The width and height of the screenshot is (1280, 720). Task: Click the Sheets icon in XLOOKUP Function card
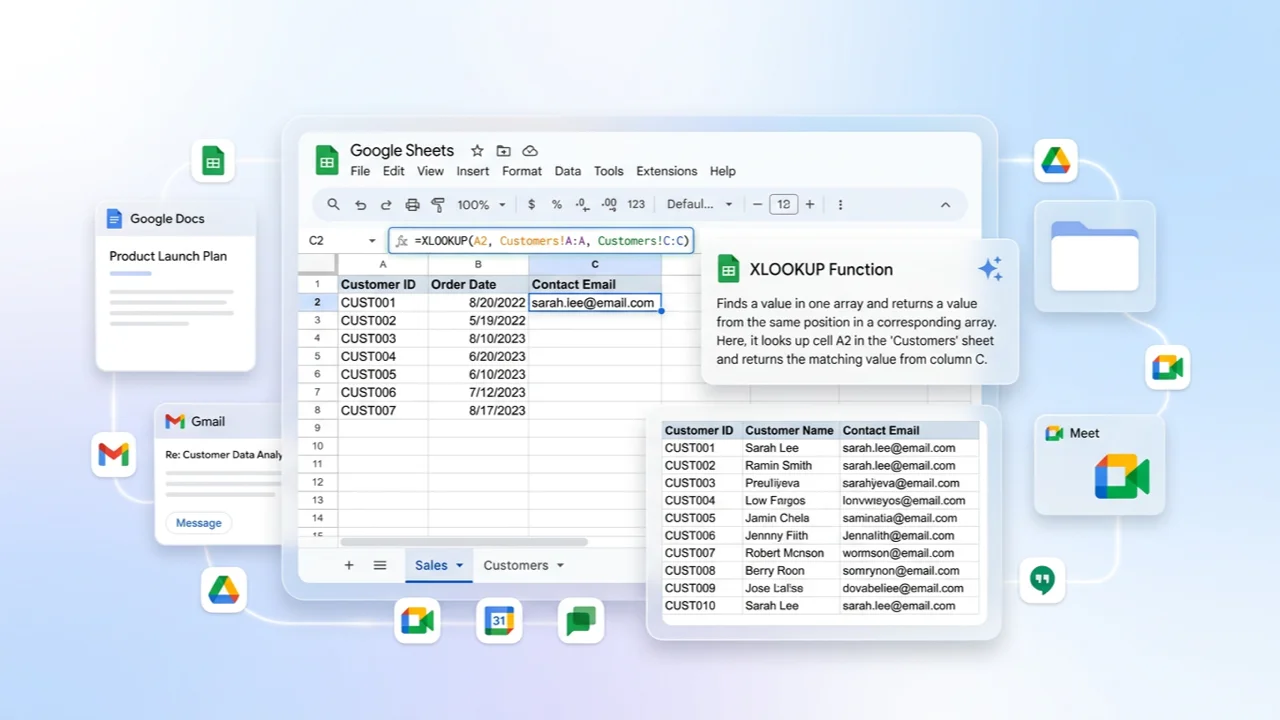tap(729, 269)
